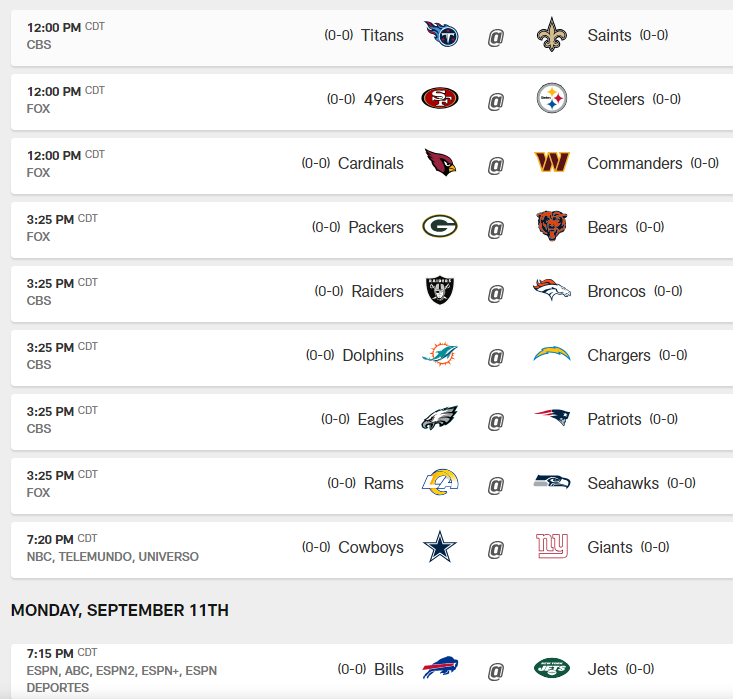Click the Los Angeles Chargers logo
Viewport: 733px width, 699px height.
click(x=552, y=355)
